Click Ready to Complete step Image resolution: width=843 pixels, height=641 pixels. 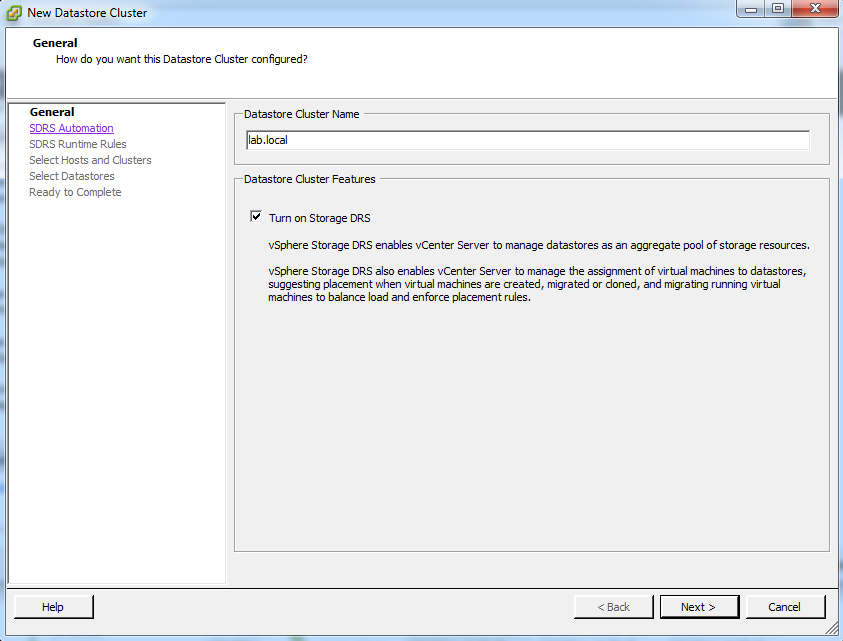[x=75, y=192]
